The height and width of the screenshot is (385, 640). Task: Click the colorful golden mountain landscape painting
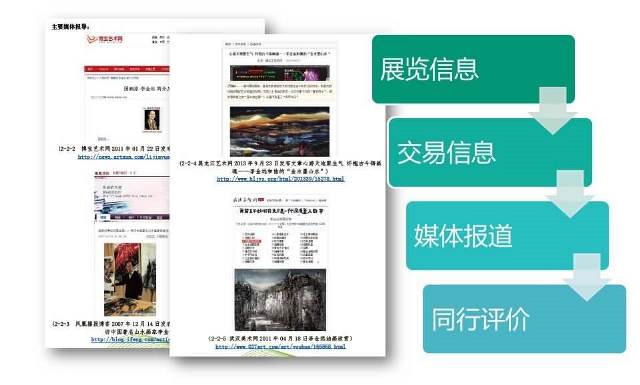(280, 131)
